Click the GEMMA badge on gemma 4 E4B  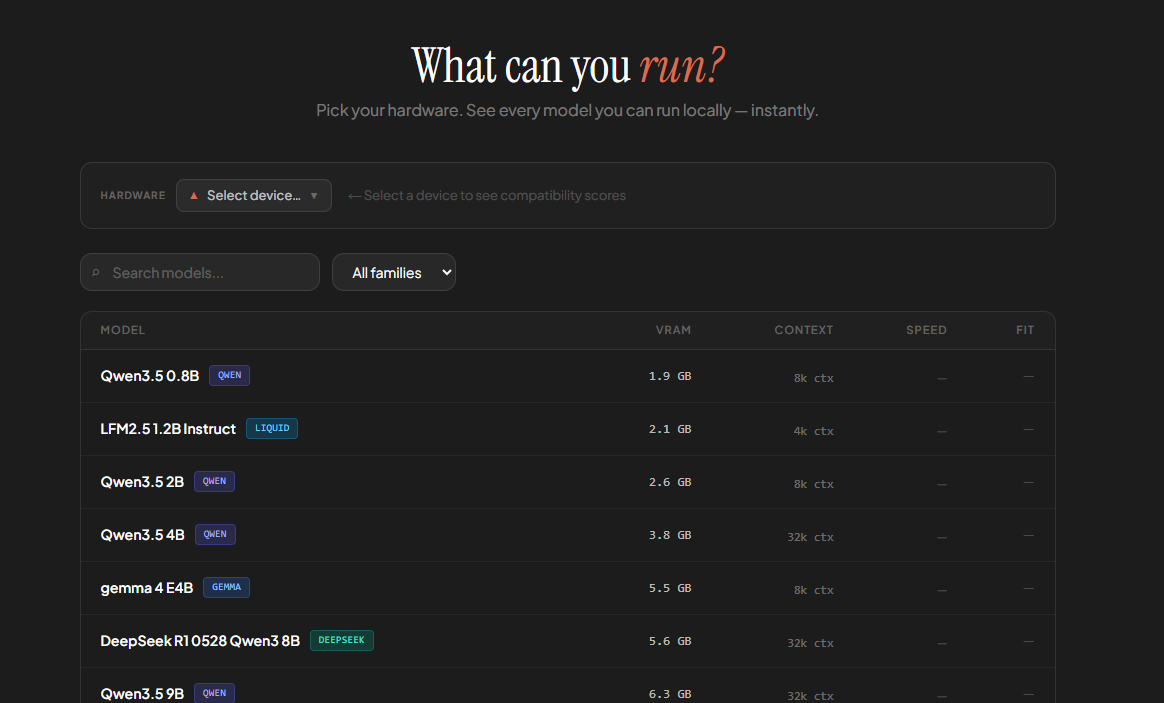(226, 587)
